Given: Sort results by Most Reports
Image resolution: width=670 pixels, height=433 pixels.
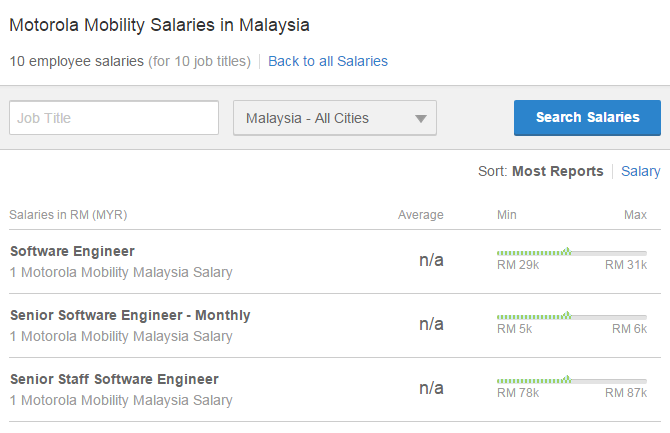Looking at the screenshot, I should (558, 171).
